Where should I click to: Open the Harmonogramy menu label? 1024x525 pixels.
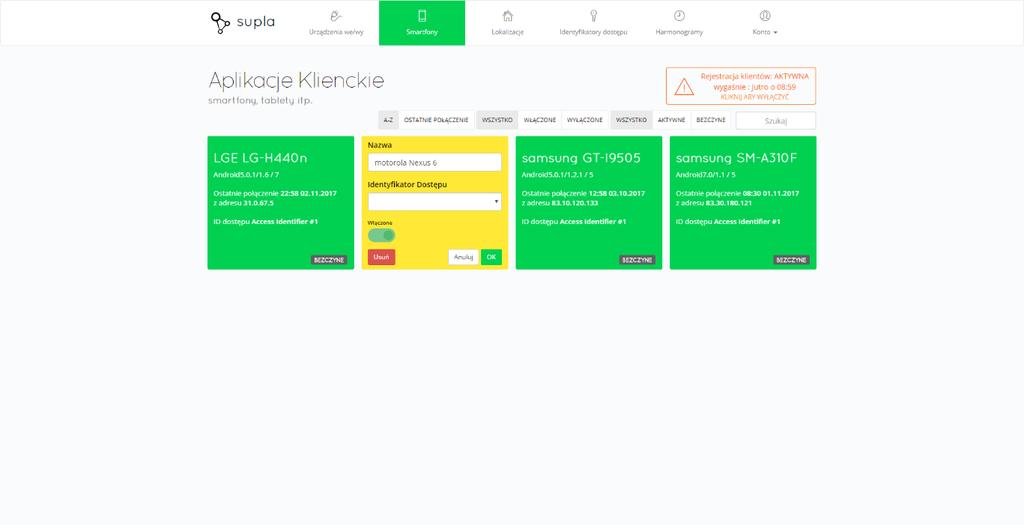(679, 32)
